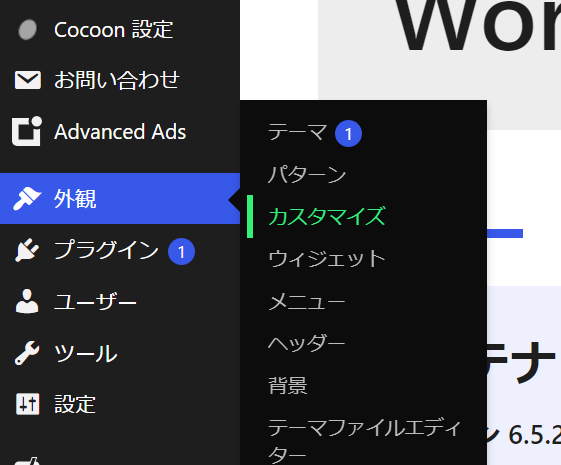Open ウィジェット in the 外観 submenu

pos(327,258)
